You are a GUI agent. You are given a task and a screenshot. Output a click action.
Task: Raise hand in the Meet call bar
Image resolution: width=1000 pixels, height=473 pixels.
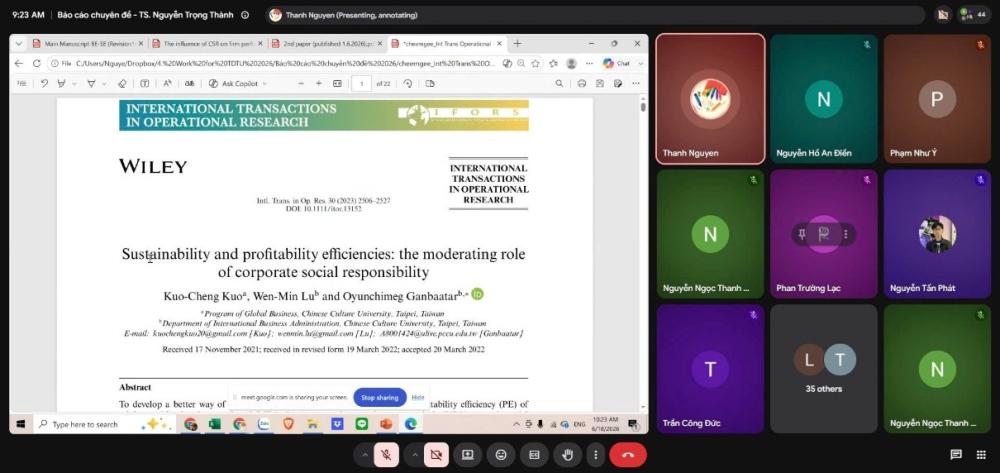tap(567, 455)
